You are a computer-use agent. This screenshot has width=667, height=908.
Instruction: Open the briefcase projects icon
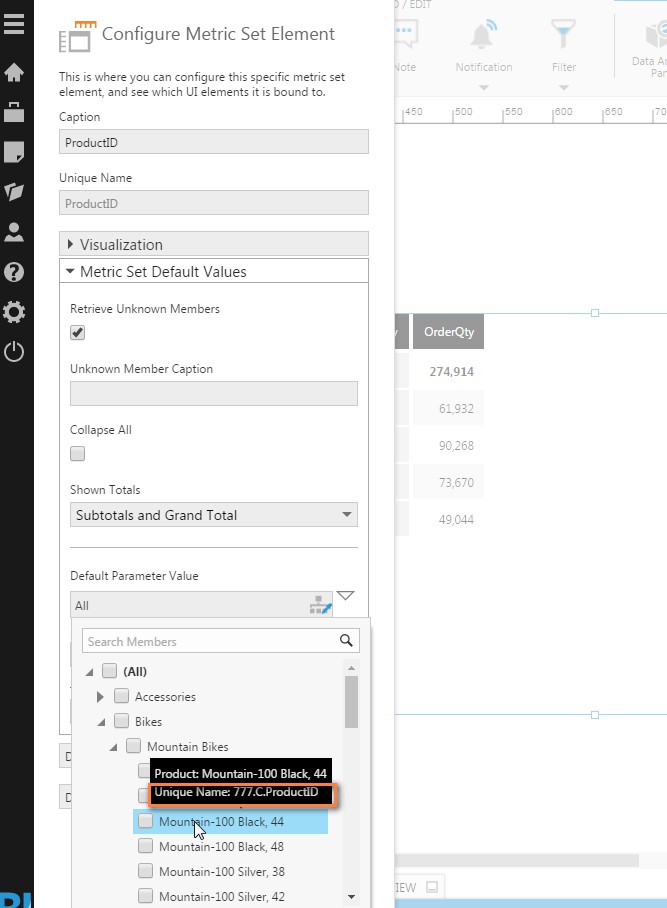[x=14, y=112]
